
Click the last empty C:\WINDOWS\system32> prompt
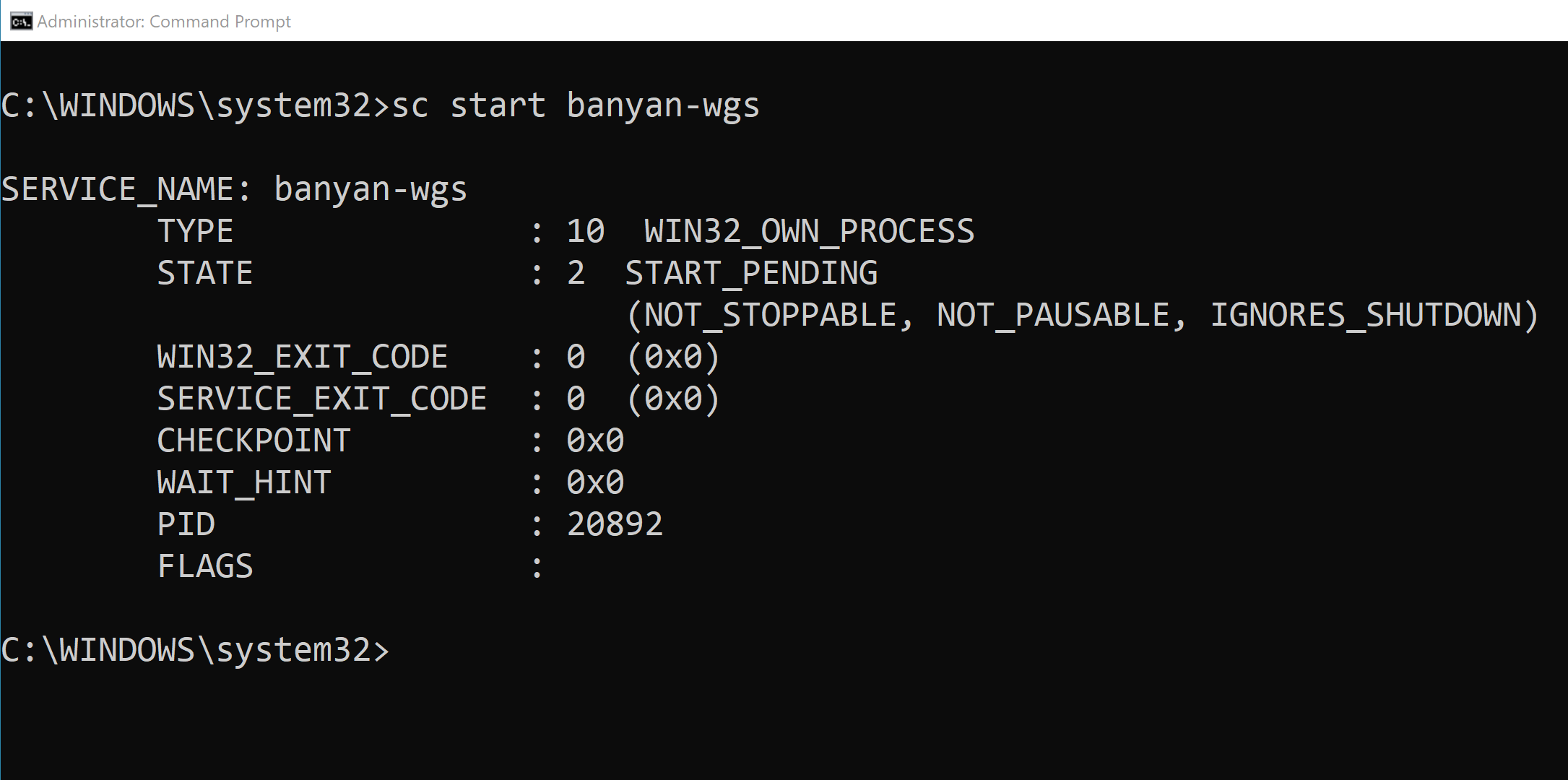[195, 650]
